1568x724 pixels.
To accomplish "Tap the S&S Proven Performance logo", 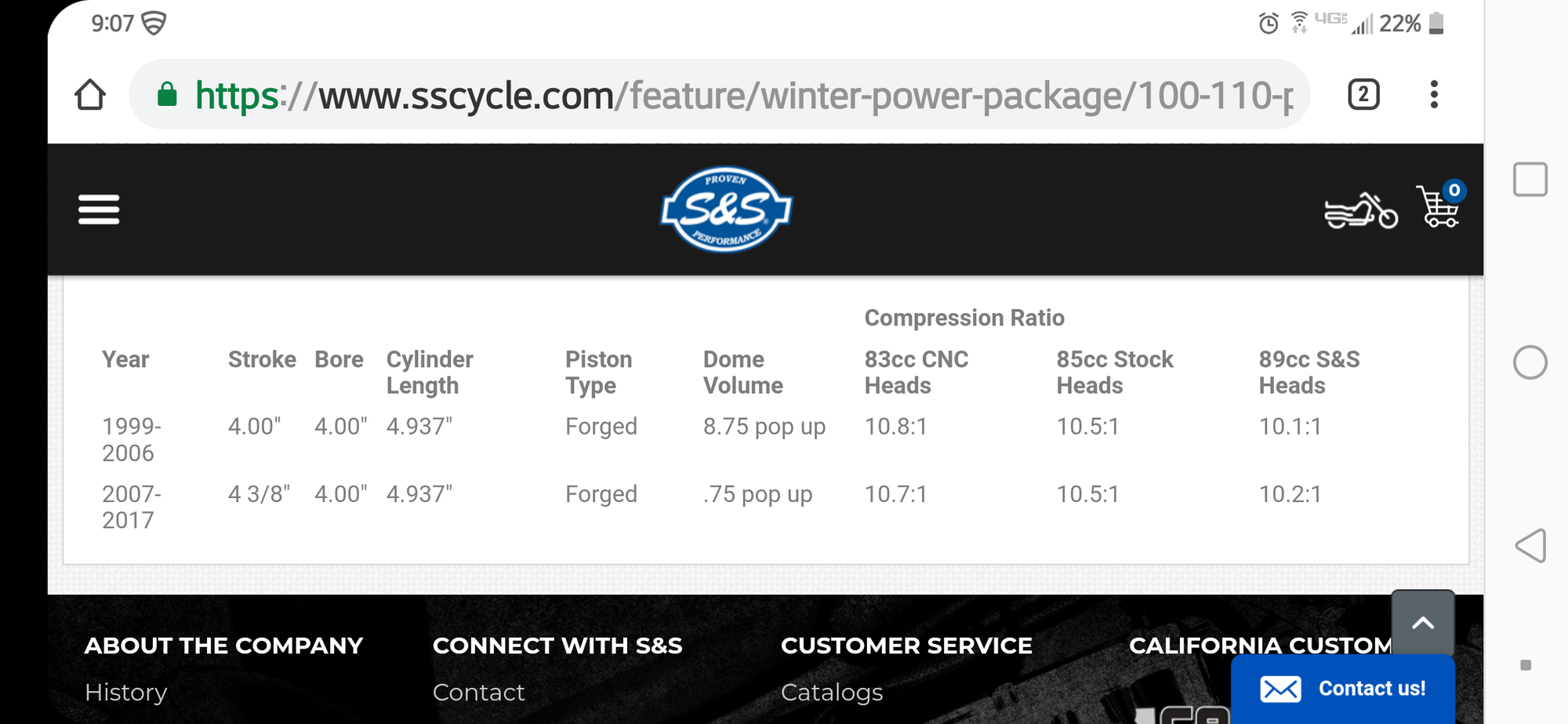I will (726, 209).
